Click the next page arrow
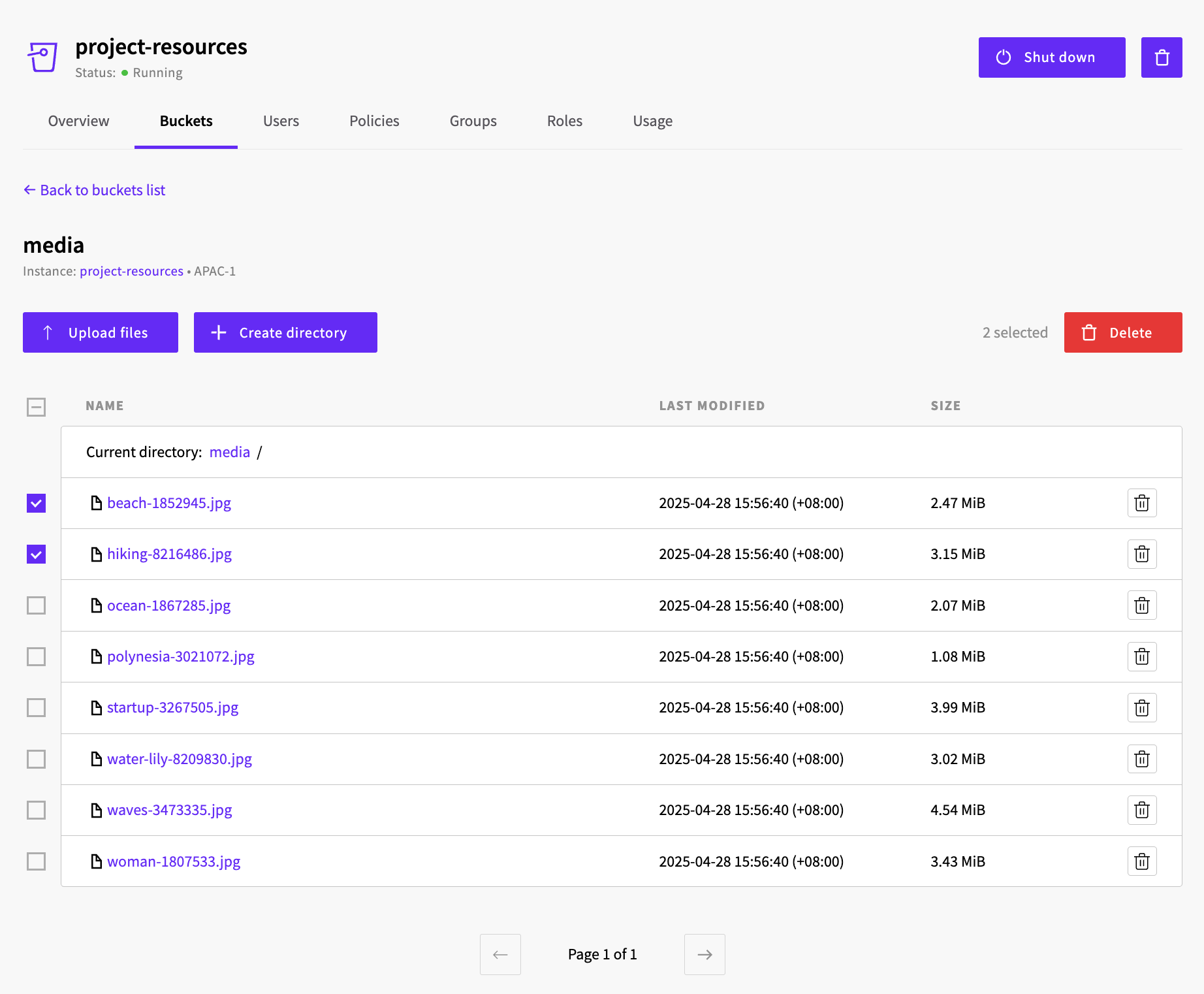The width and height of the screenshot is (1204, 994). (704, 954)
